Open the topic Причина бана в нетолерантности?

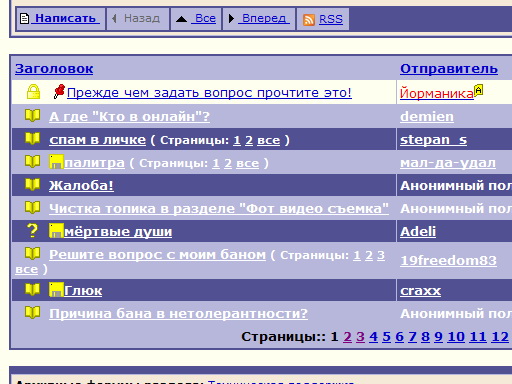178,313
